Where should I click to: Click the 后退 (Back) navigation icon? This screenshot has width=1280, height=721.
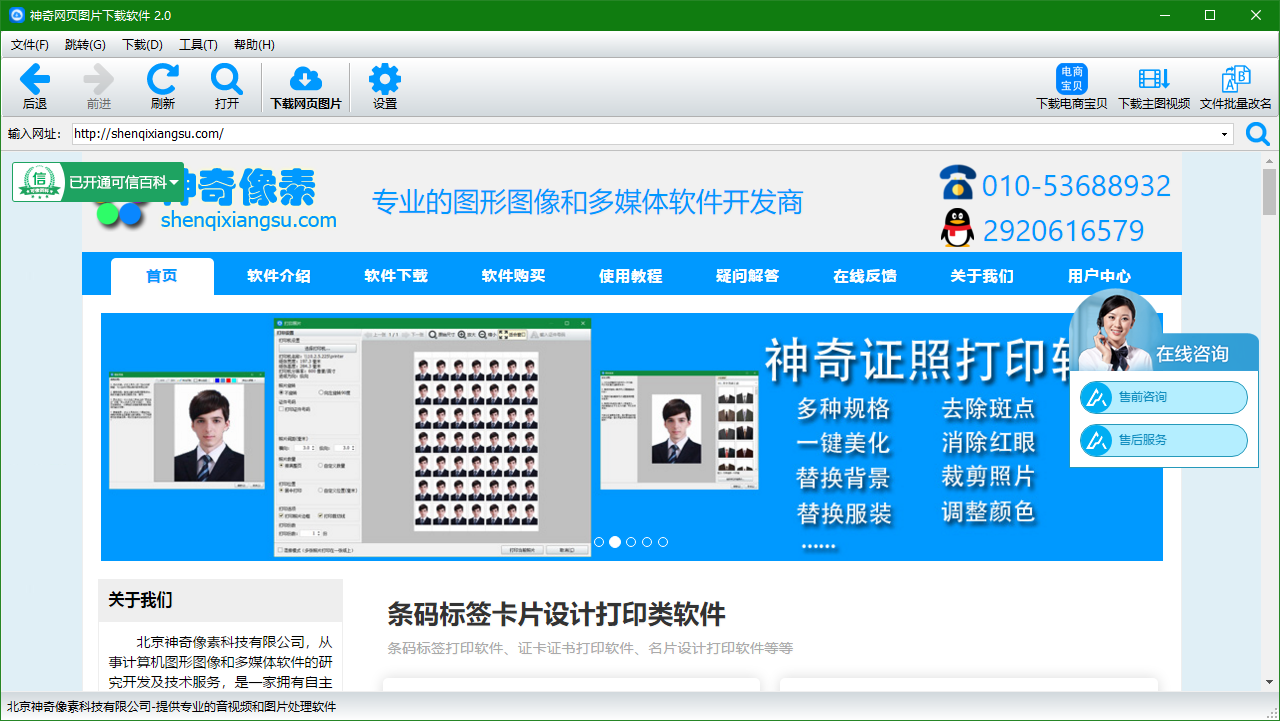coord(34,78)
